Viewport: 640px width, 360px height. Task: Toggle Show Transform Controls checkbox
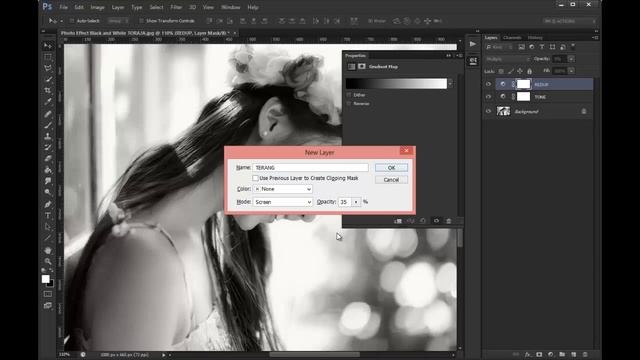click(141, 21)
